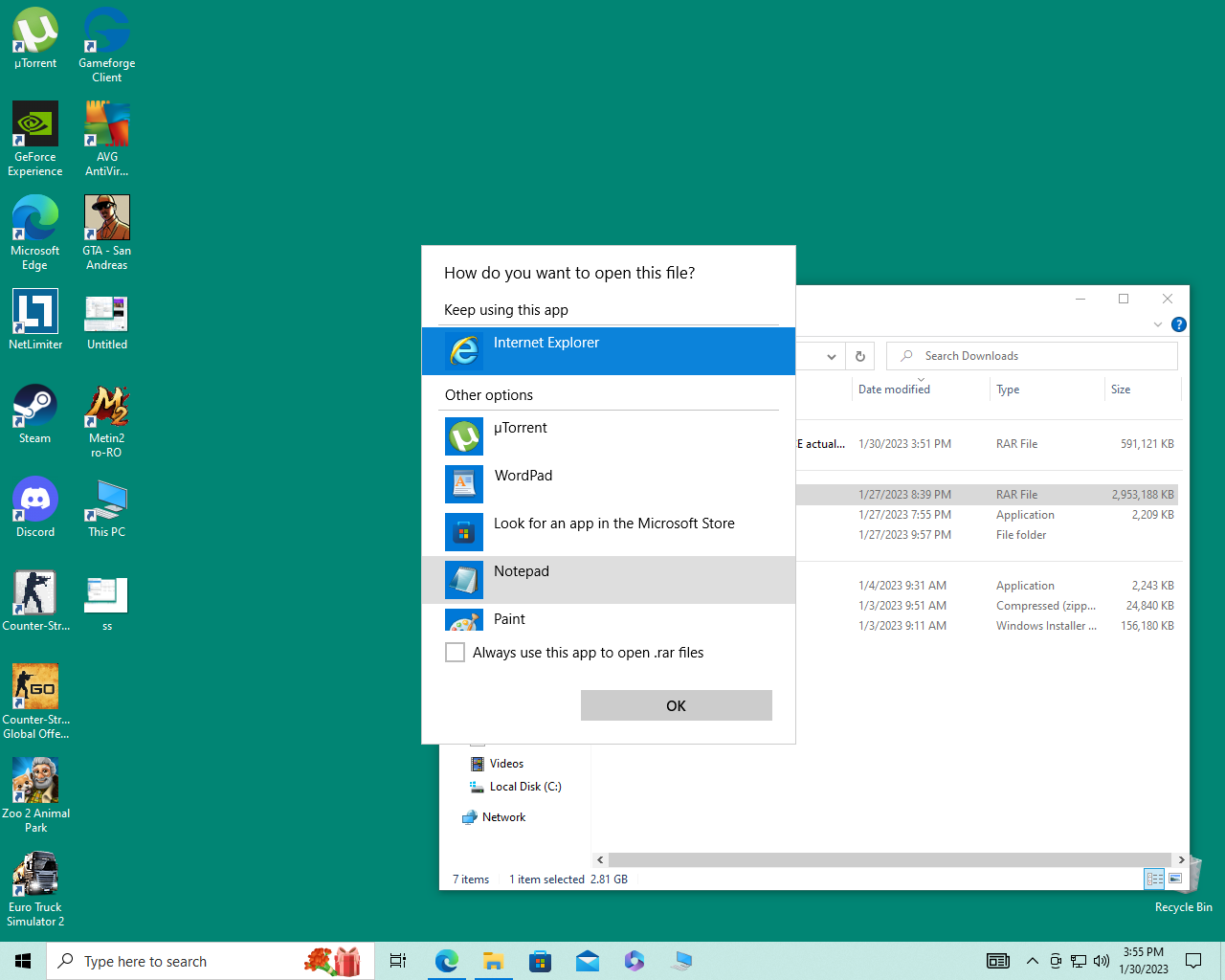Select the Microsoft Edge desktop shortcut
The image size is (1225, 980).
pos(35,234)
